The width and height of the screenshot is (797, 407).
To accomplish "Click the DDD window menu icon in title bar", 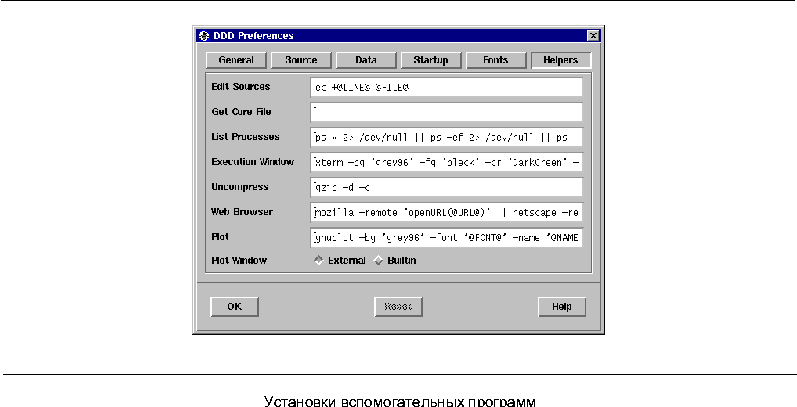I will [204, 35].
